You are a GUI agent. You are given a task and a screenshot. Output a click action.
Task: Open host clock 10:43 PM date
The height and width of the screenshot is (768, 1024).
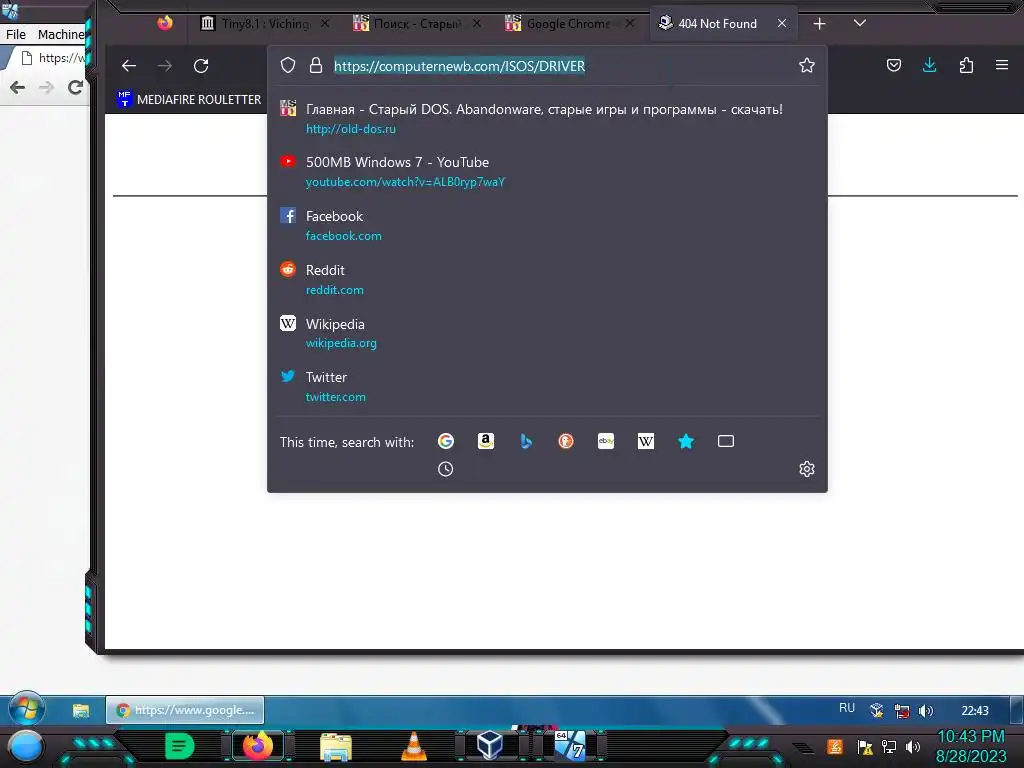(x=971, y=746)
